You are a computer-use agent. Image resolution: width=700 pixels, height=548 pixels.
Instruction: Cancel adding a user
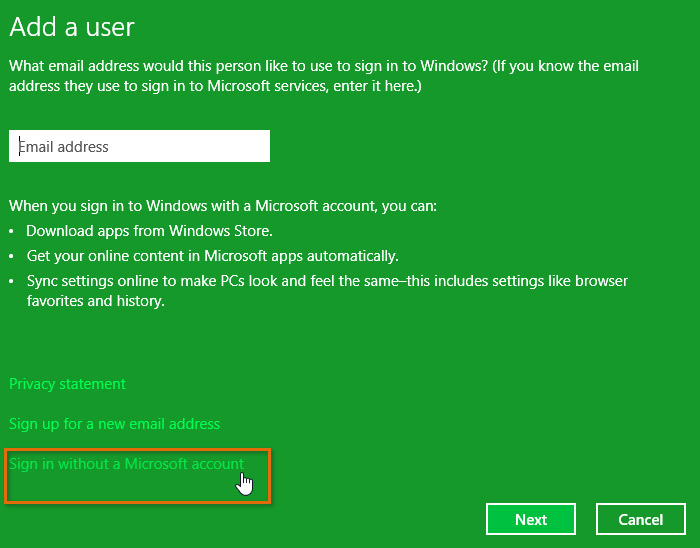pos(640,519)
